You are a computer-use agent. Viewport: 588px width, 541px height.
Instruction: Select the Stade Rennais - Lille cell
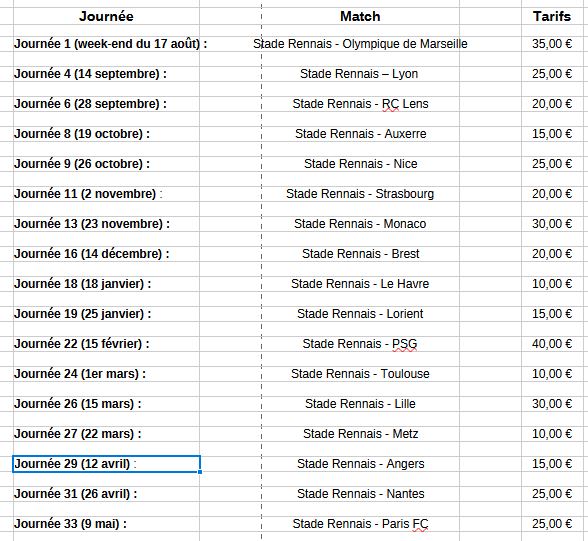tap(360, 404)
